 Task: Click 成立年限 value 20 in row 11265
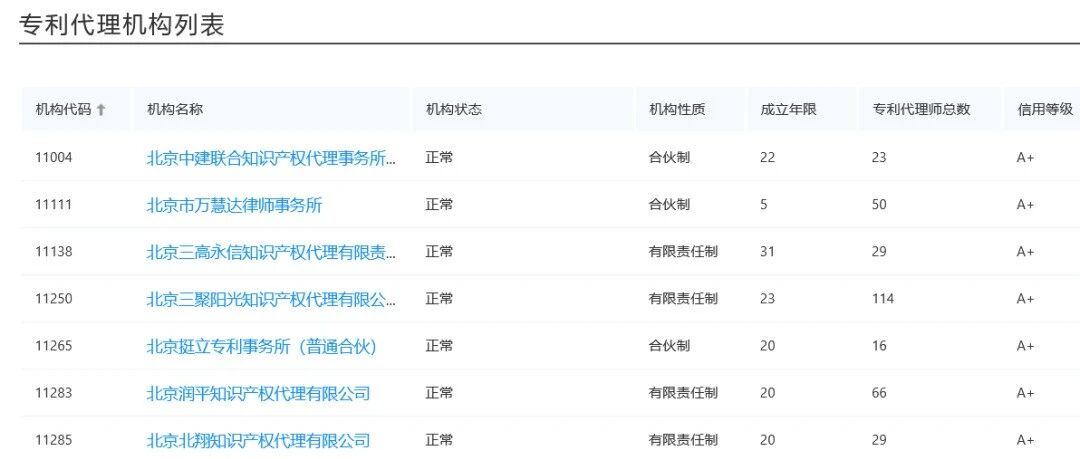pos(767,346)
